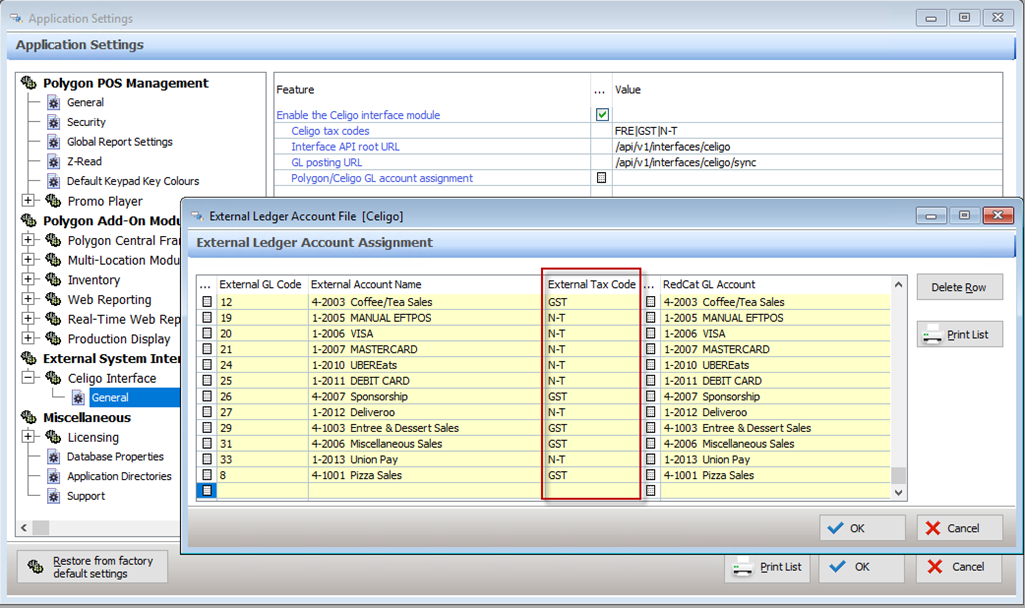Click the Production Display cog icon

point(53,338)
